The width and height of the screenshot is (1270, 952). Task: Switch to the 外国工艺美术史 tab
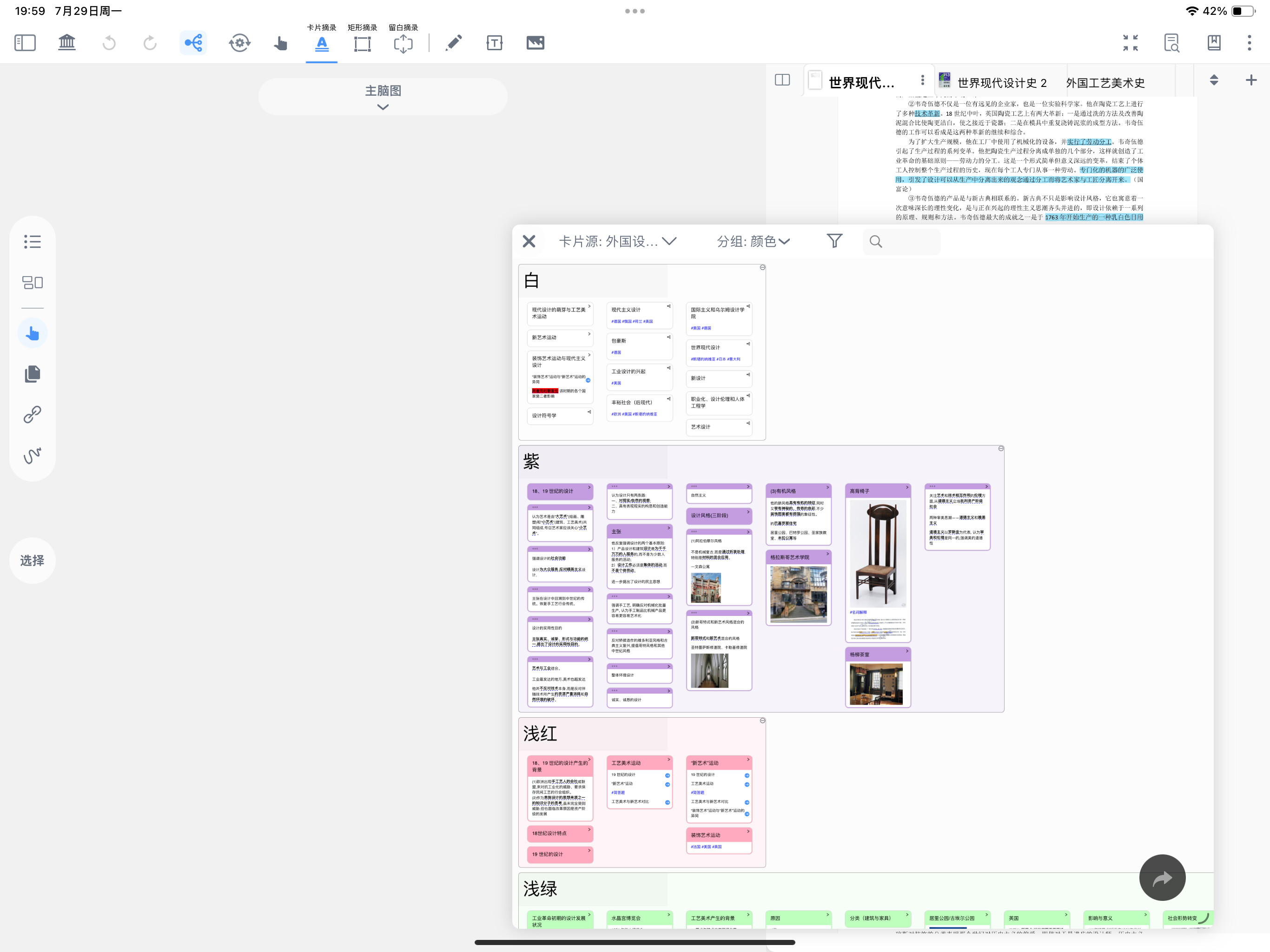point(1105,83)
